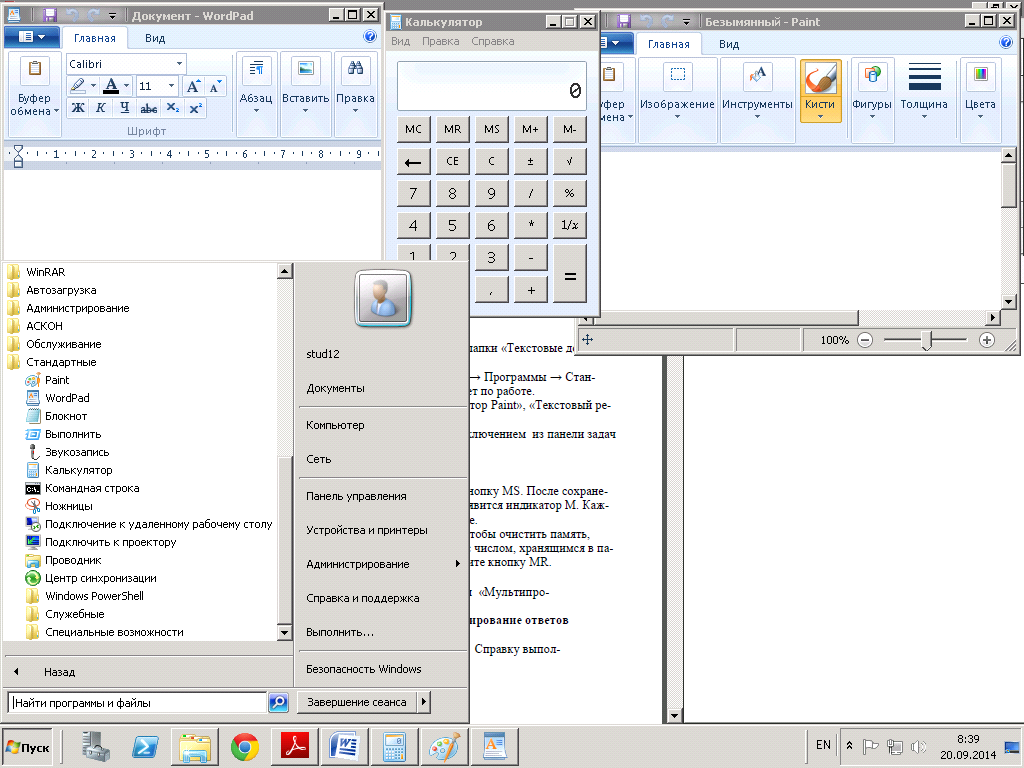Toggle superscript in WordPad ribbon
The height and width of the screenshot is (768, 1024).
[x=195, y=108]
